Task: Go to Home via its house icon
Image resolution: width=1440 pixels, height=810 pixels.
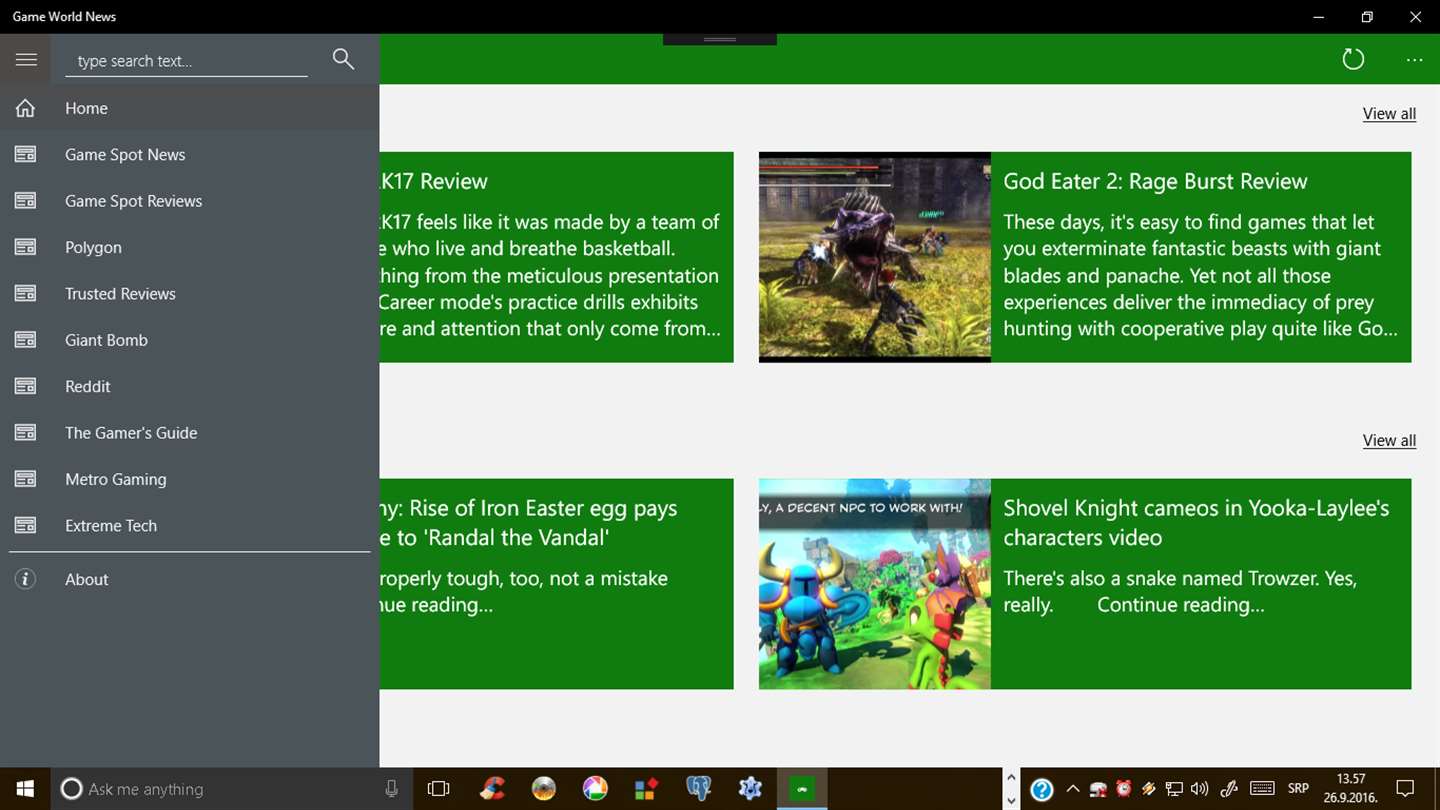Action: click(x=25, y=108)
